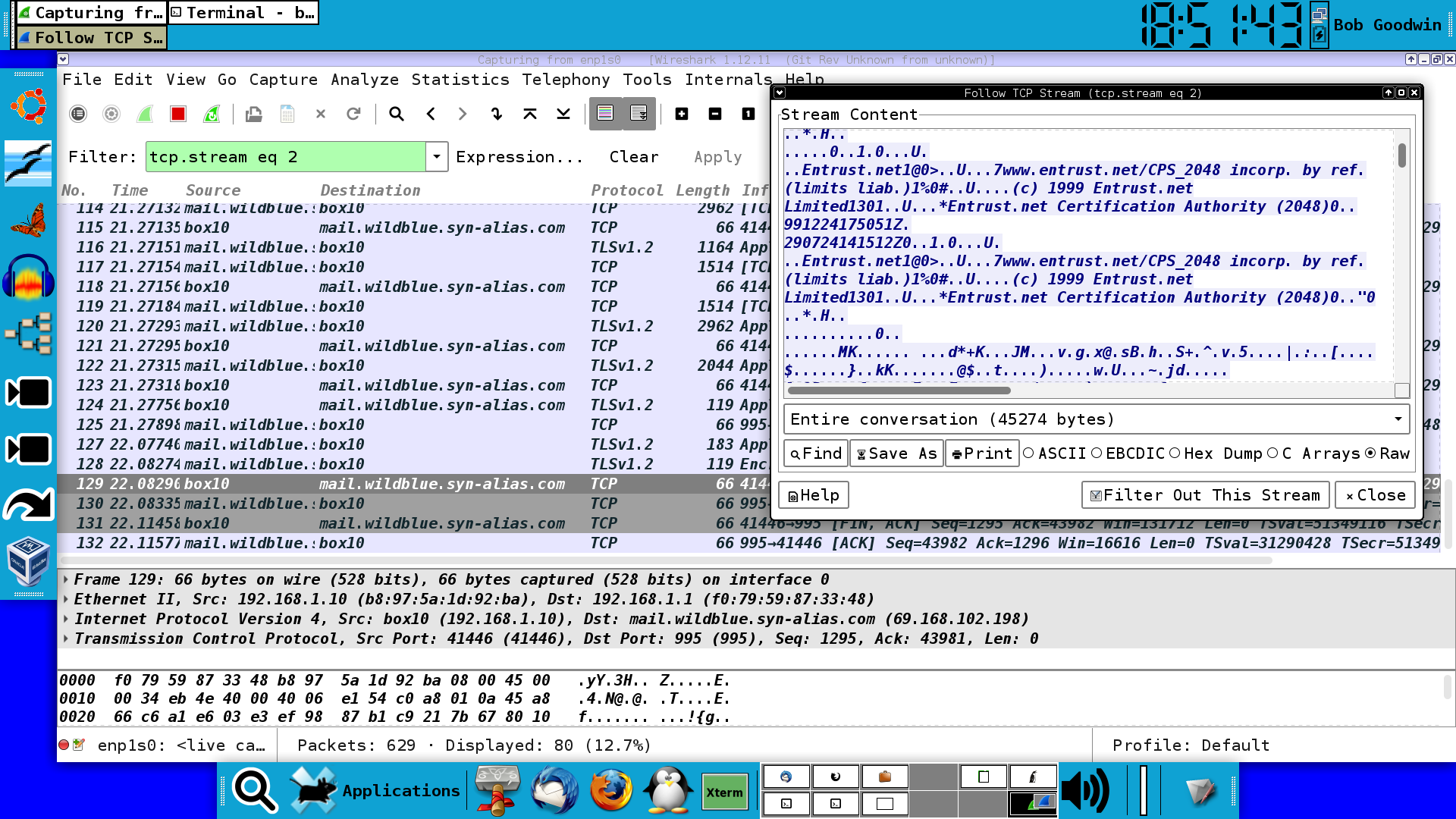Click expert info indicator in status bar

click(x=64, y=745)
